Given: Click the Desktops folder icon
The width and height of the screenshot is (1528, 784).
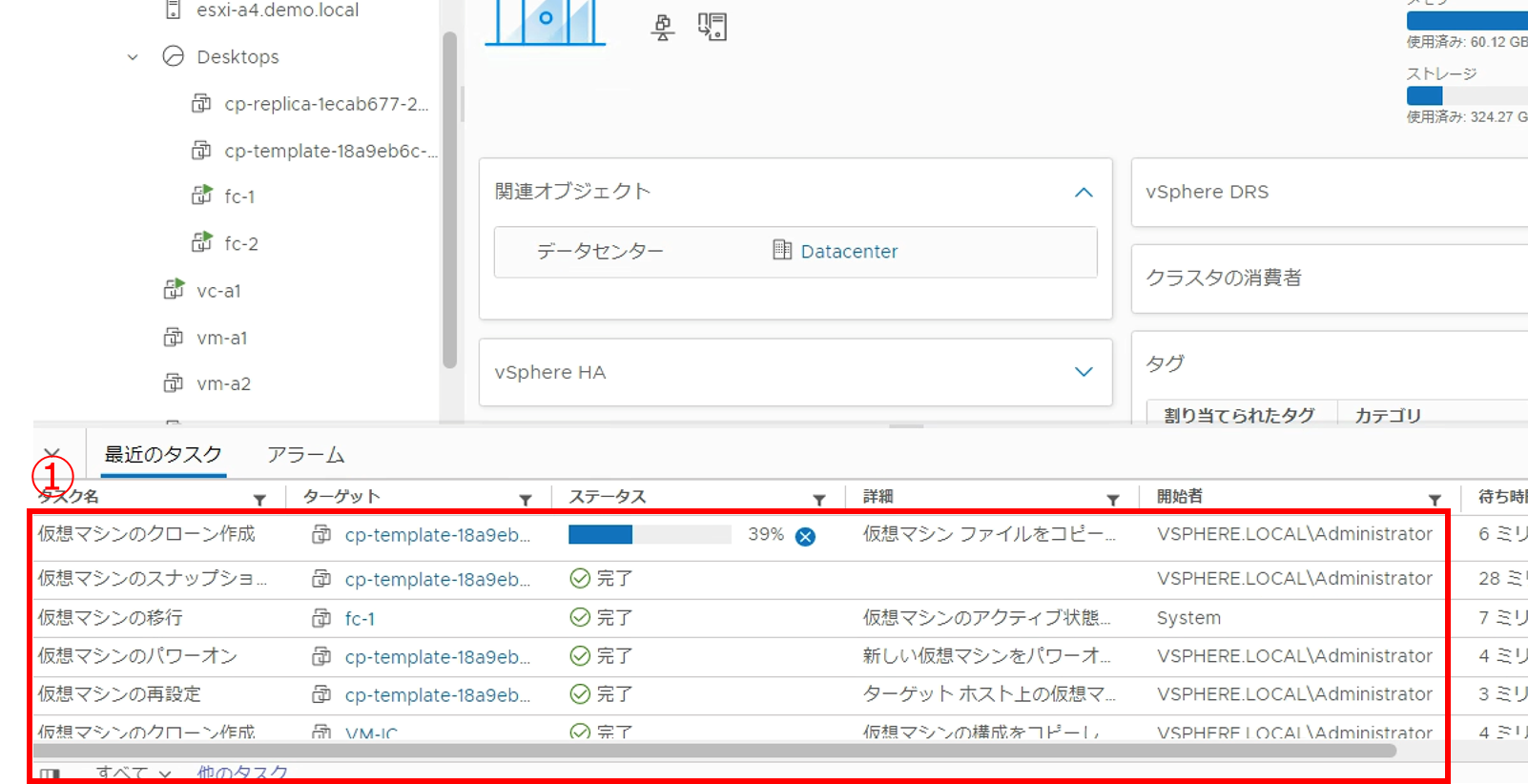Looking at the screenshot, I should pyautogui.click(x=173, y=56).
